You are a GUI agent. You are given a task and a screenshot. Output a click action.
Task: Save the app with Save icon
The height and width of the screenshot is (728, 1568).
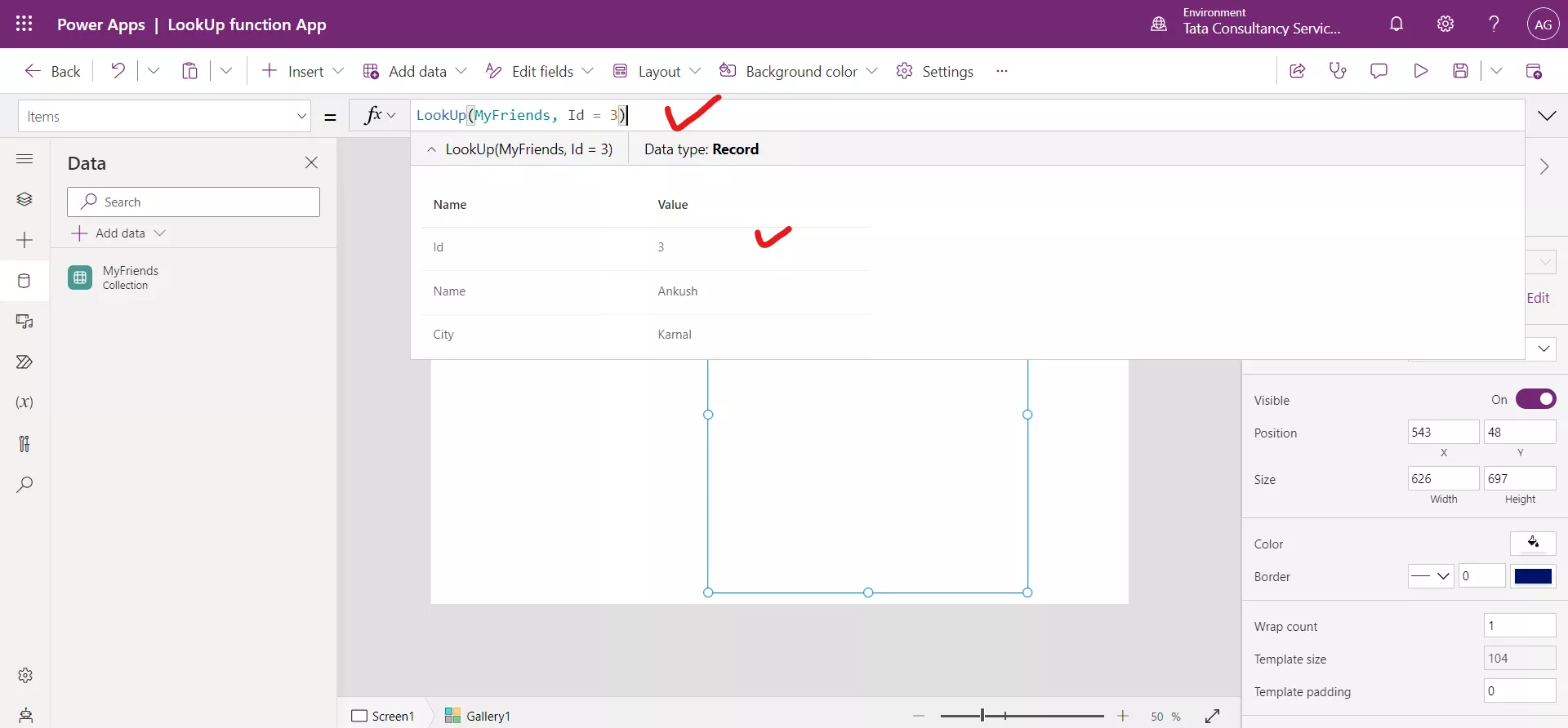point(1461,71)
